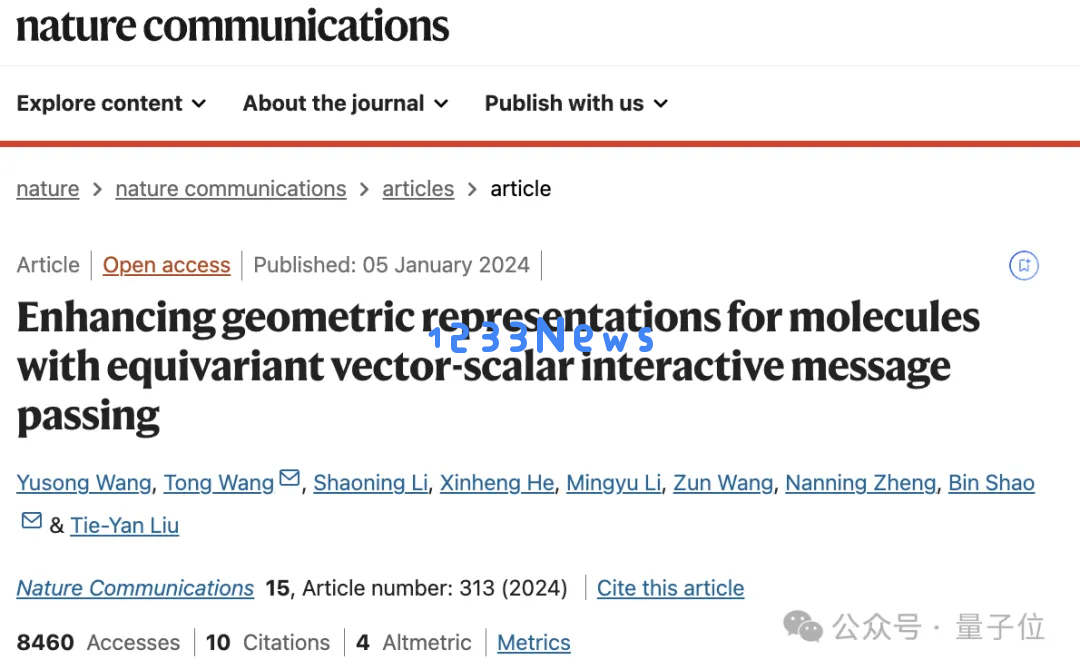Open the About the journal menu
The width and height of the screenshot is (1080, 670).
(x=346, y=103)
